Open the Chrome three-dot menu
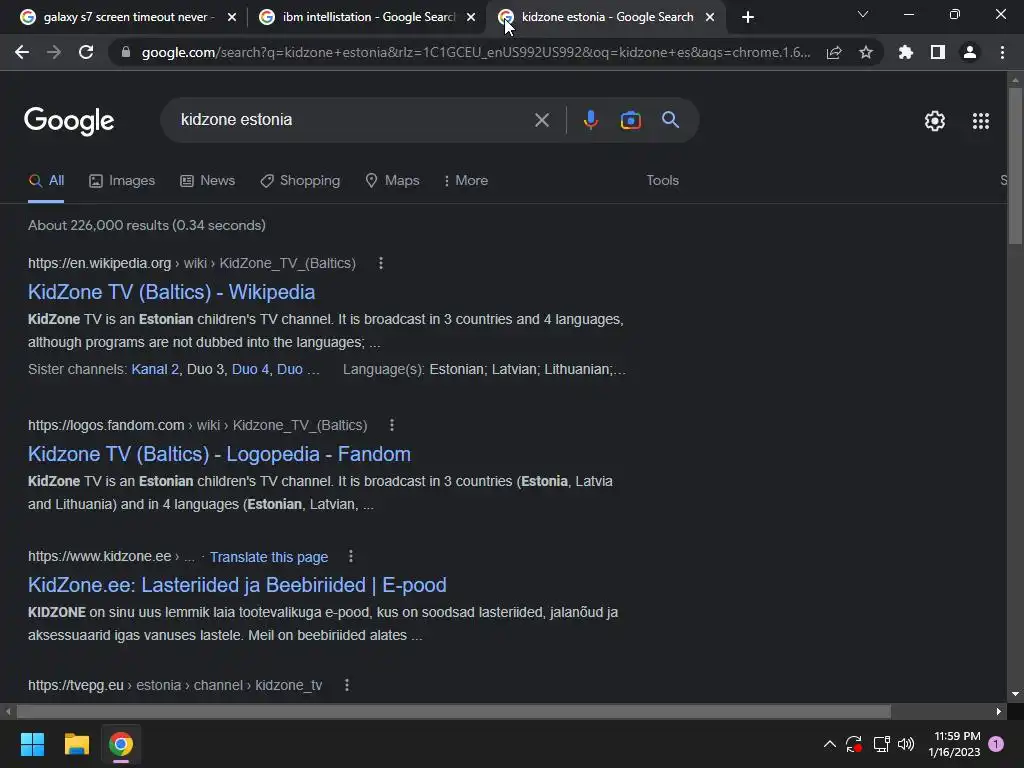 click(1002, 52)
